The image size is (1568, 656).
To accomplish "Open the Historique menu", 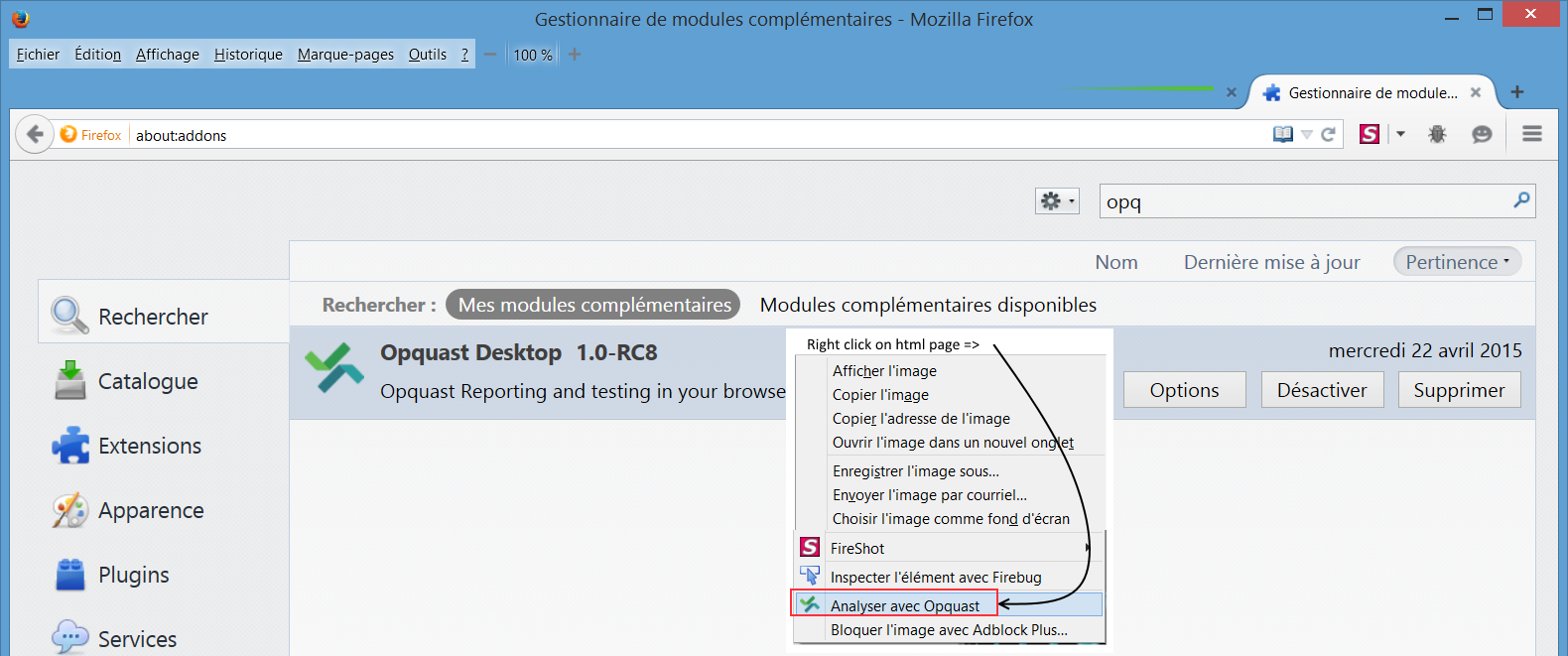I will pos(248,55).
